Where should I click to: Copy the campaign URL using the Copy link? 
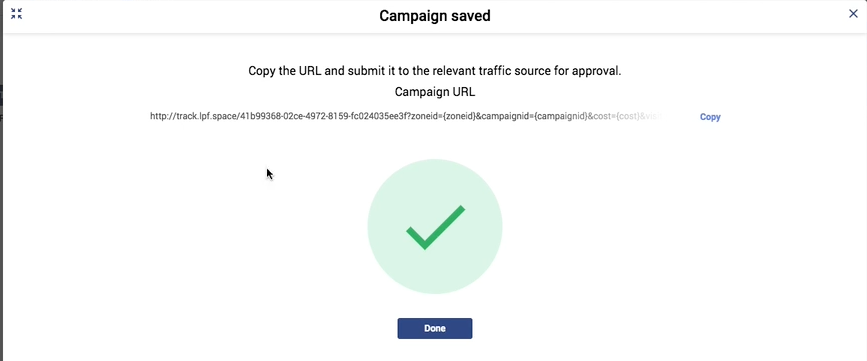(710, 117)
